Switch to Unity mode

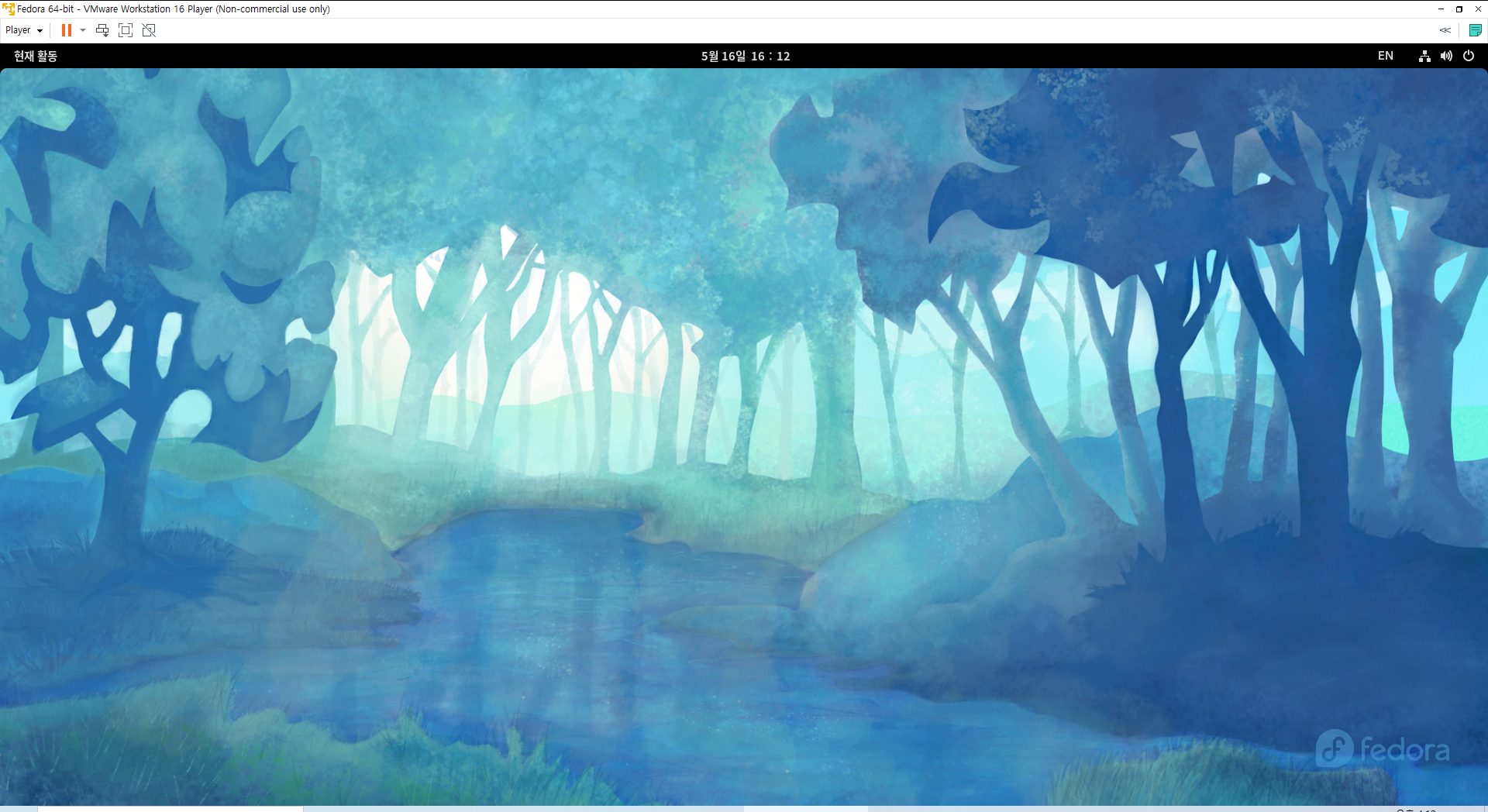(149, 30)
